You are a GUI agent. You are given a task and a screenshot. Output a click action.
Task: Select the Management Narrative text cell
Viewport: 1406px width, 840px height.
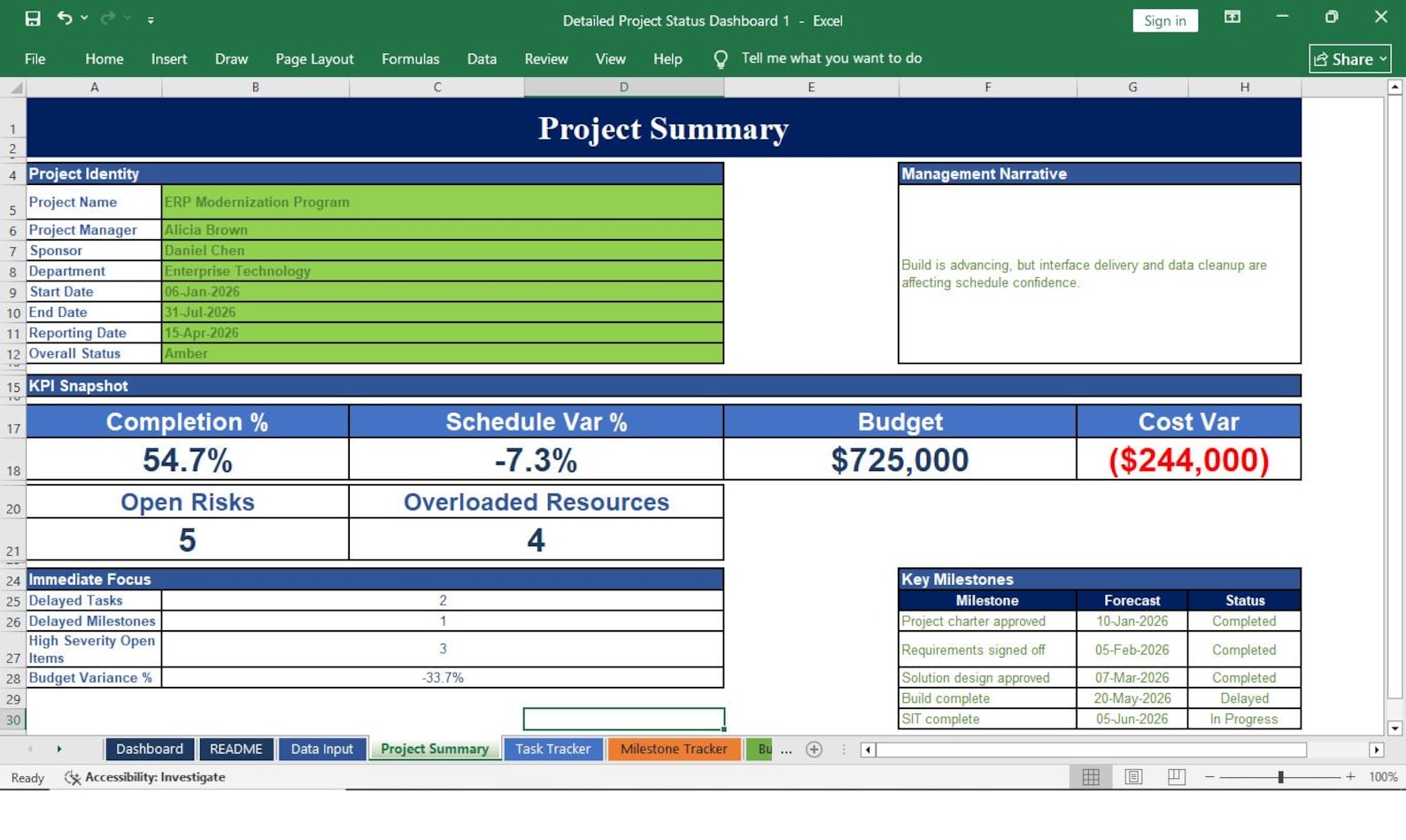[x=1099, y=274]
